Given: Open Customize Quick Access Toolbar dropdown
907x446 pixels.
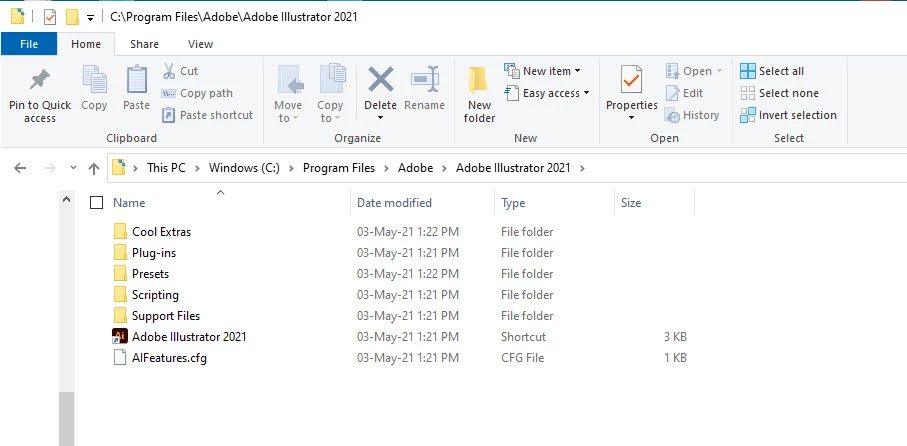Looking at the screenshot, I should [x=90, y=18].
